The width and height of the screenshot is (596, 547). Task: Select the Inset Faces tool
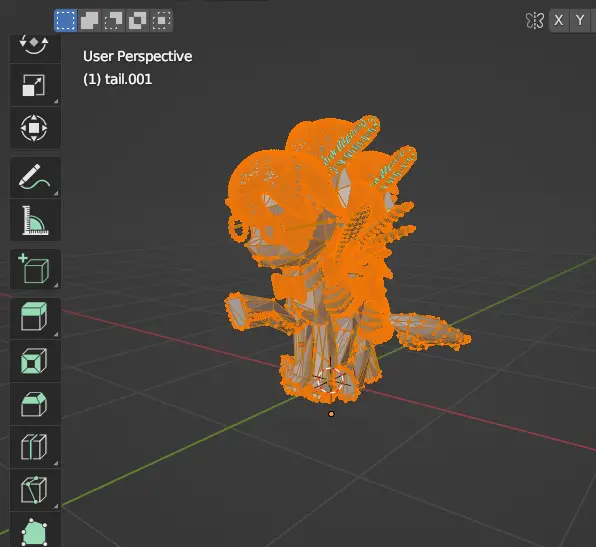coord(35,361)
